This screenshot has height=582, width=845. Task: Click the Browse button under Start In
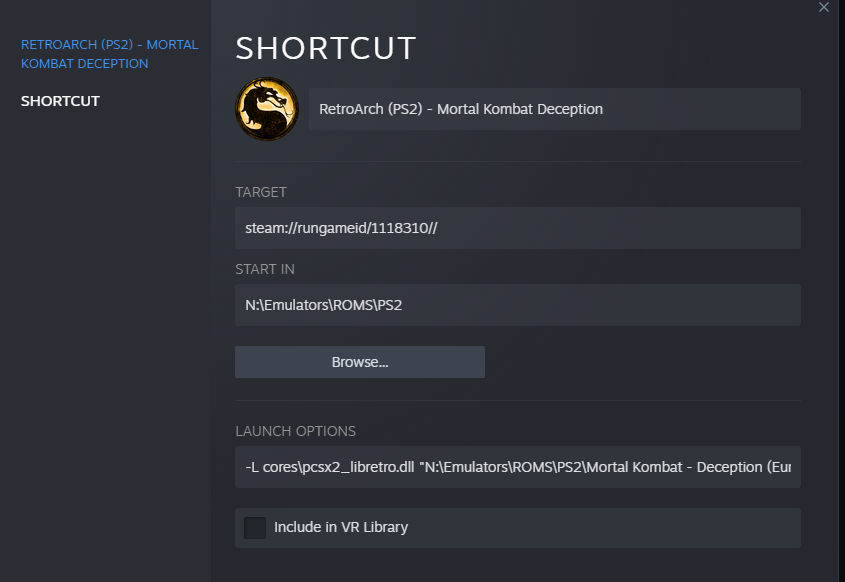point(359,361)
